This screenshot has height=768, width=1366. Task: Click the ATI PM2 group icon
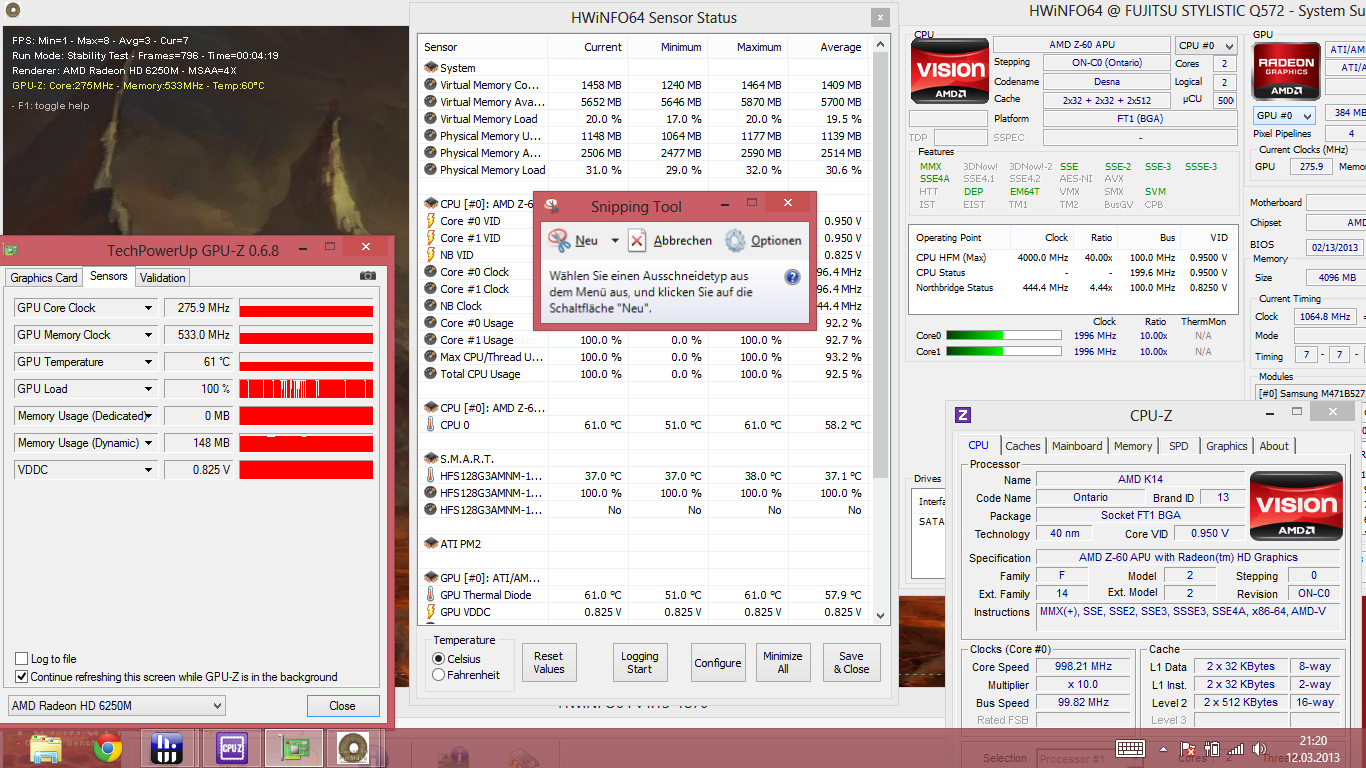point(431,544)
